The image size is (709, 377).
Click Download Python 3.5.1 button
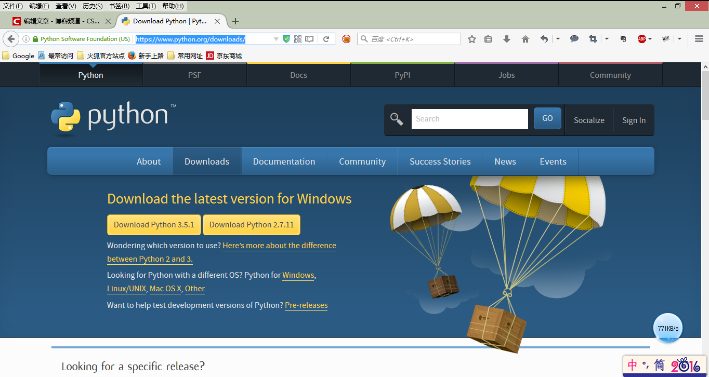[x=154, y=225]
